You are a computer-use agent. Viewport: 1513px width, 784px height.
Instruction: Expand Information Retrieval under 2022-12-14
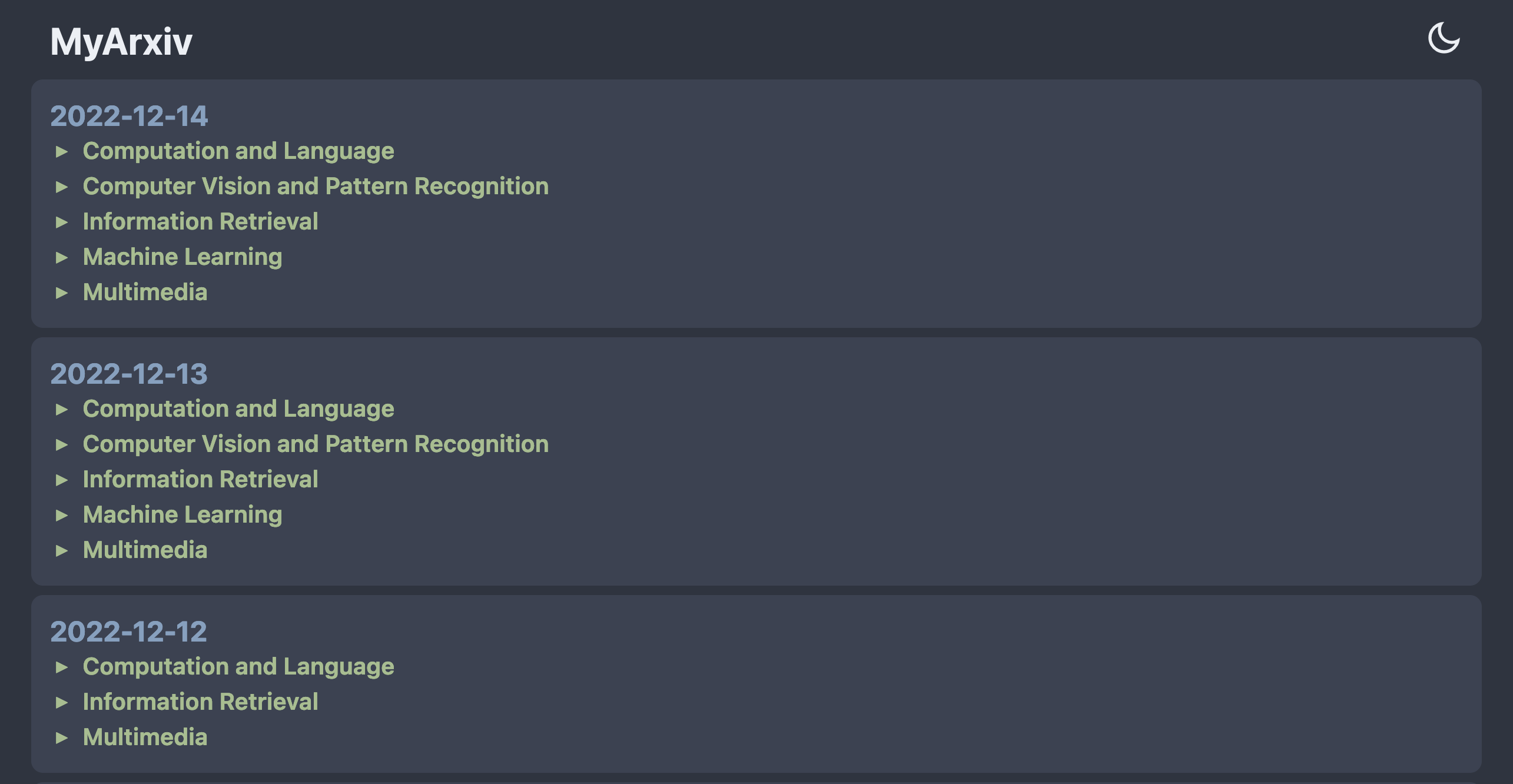coord(200,222)
